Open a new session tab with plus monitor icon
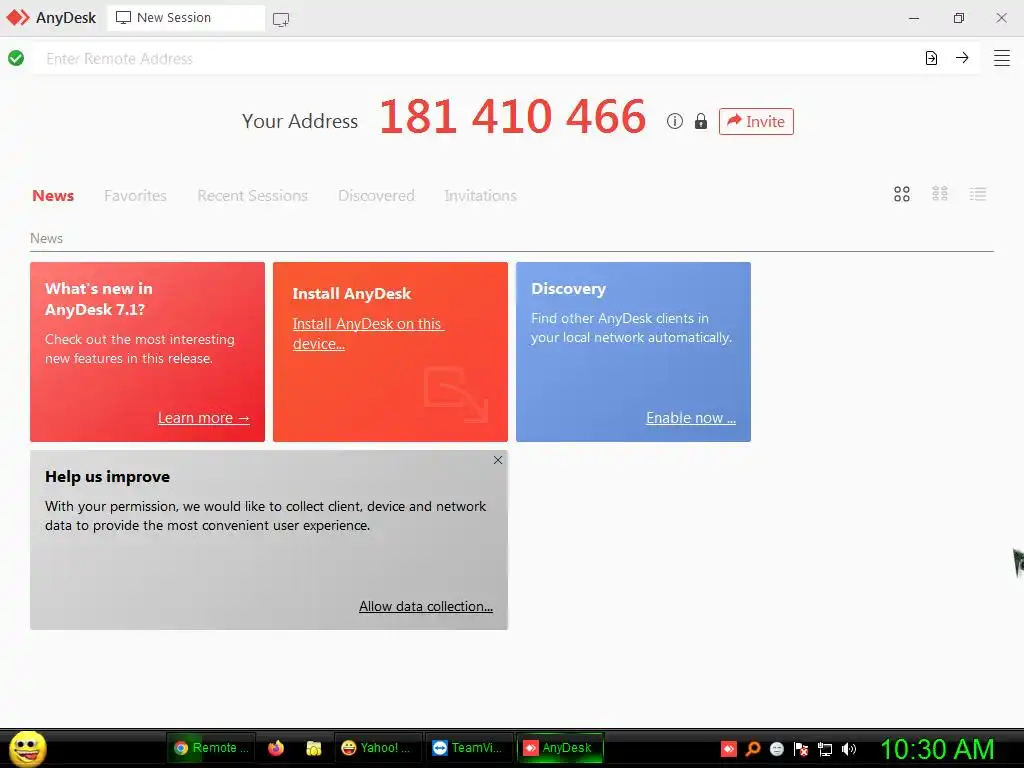The image size is (1024, 768). tap(281, 20)
